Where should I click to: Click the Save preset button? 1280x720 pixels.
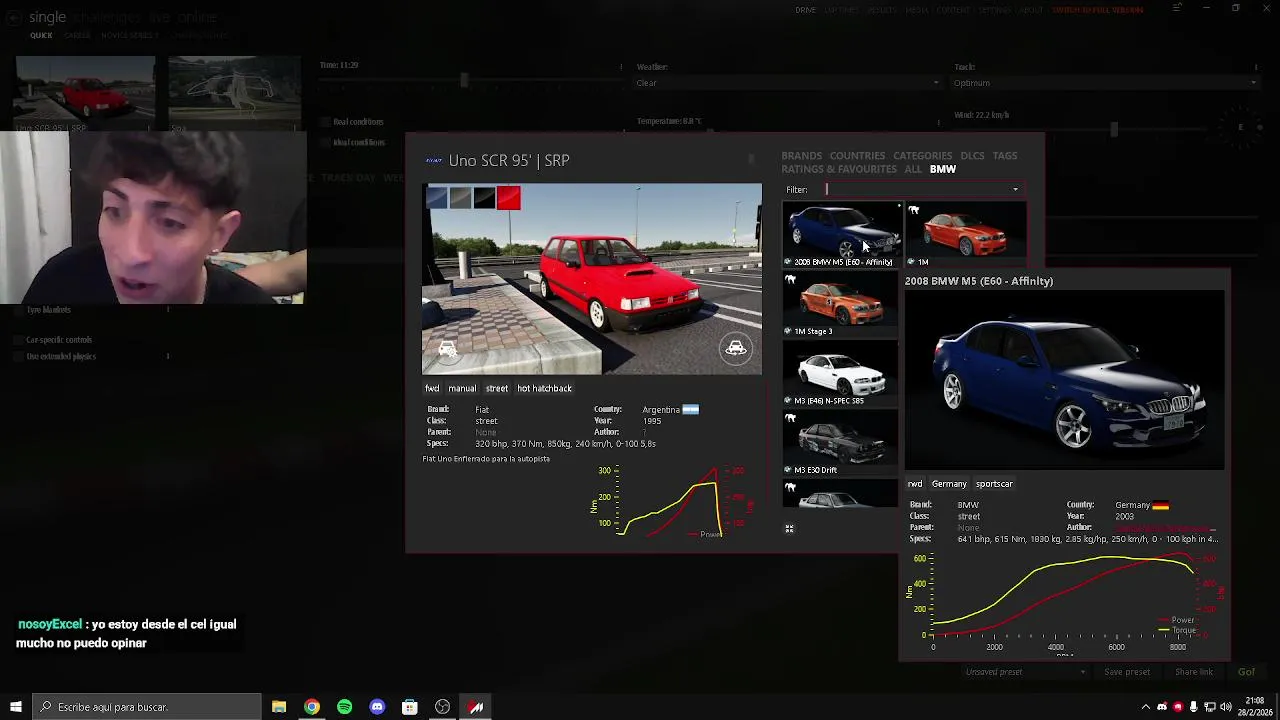point(1127,672)
